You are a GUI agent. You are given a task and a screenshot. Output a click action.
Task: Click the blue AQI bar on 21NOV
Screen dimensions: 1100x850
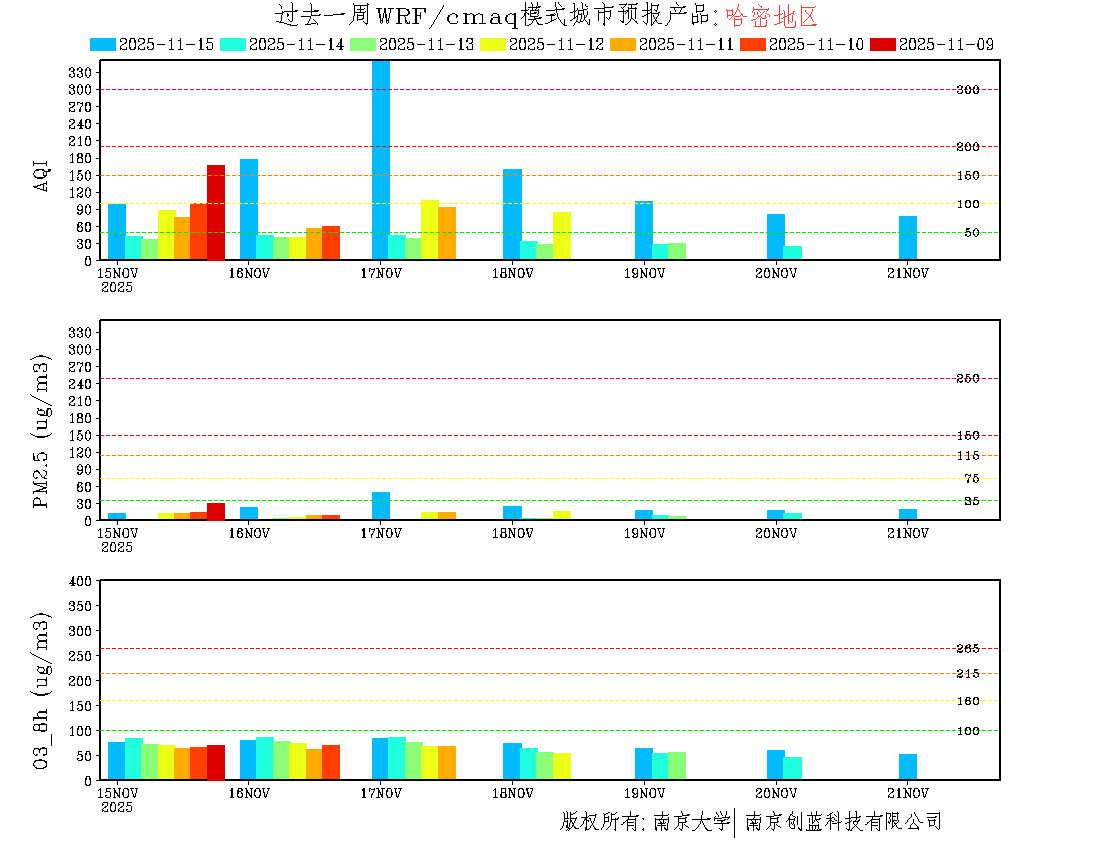pos(908,238)
